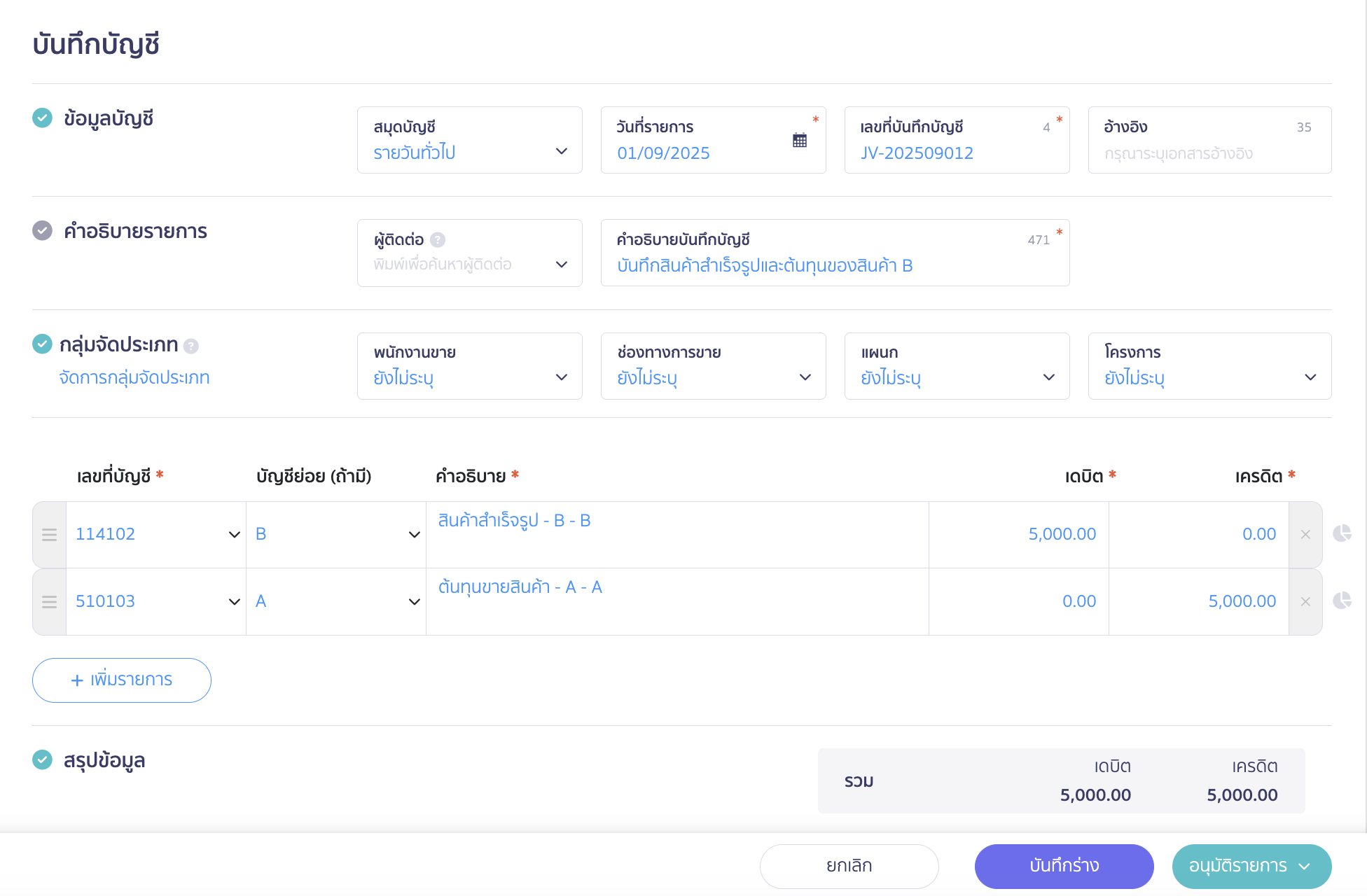Open the calendar date picker icon
The height and width of the screenshot is (896, 1367).
pyautogui.click(x=800, y=140)
